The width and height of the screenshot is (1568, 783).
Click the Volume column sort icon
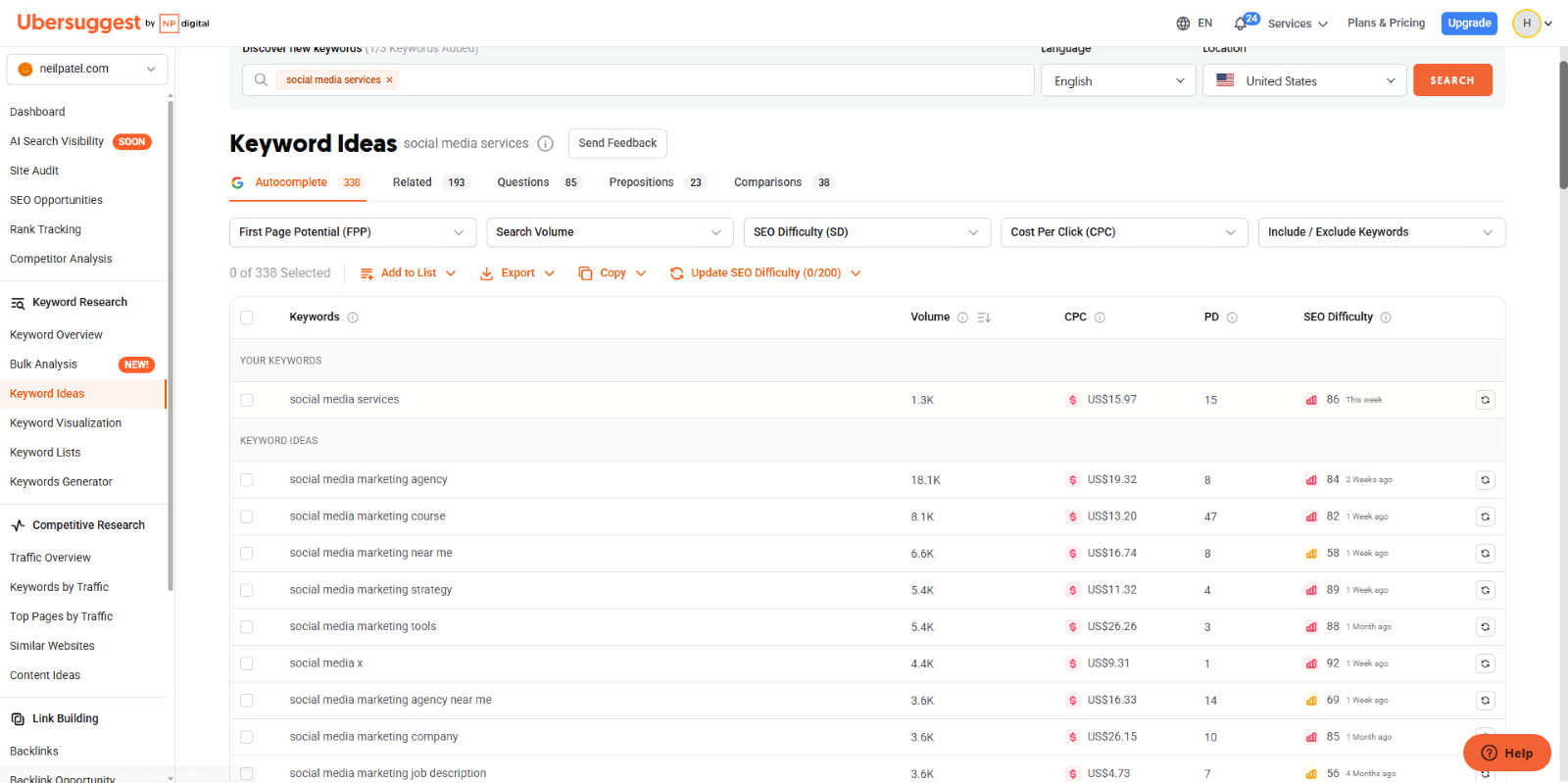[x=984, y=318]
